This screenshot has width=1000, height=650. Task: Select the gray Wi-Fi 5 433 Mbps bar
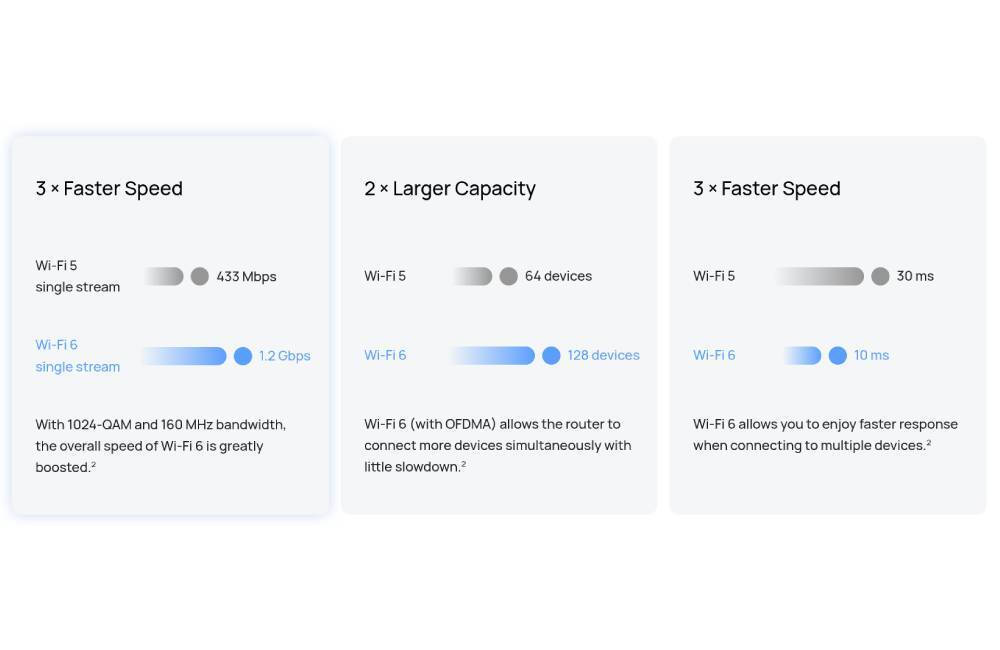(x=164, y=276)
